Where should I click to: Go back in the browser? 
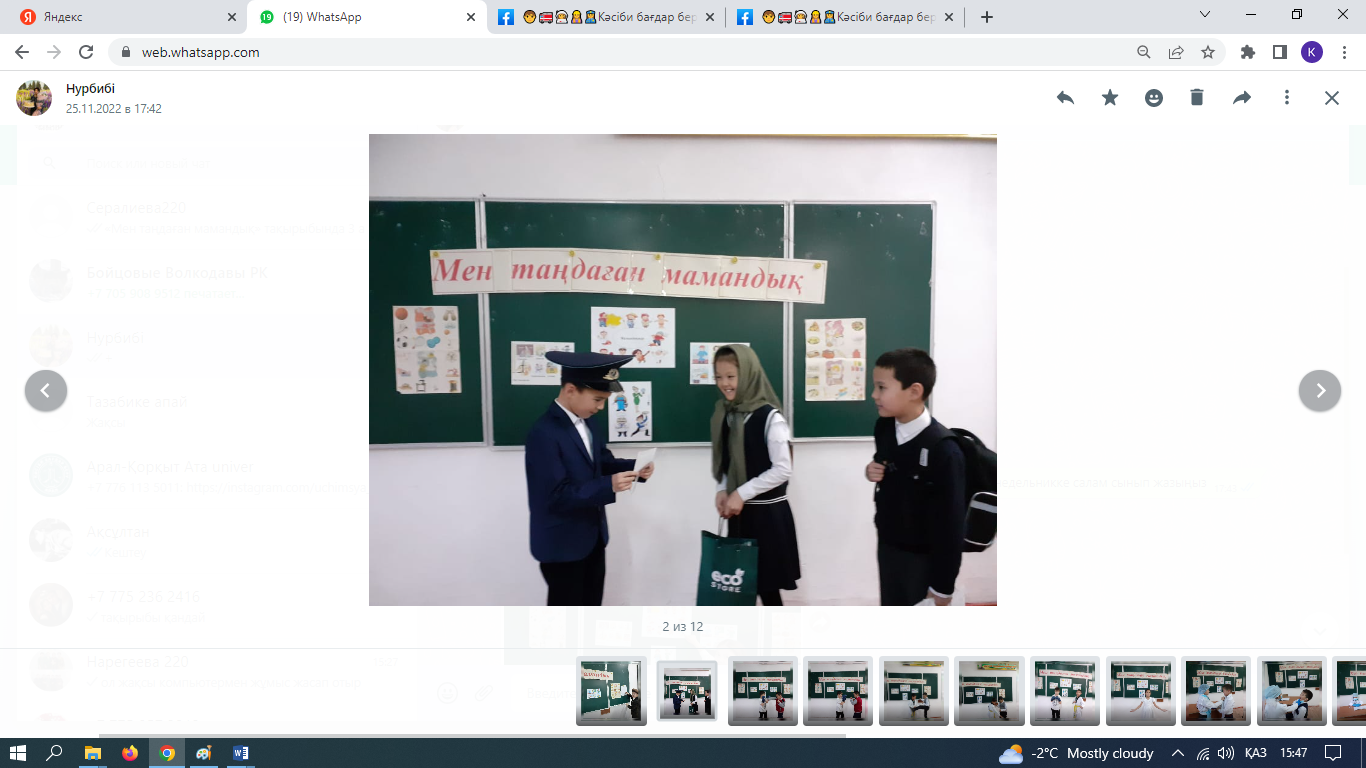[22, 52]
